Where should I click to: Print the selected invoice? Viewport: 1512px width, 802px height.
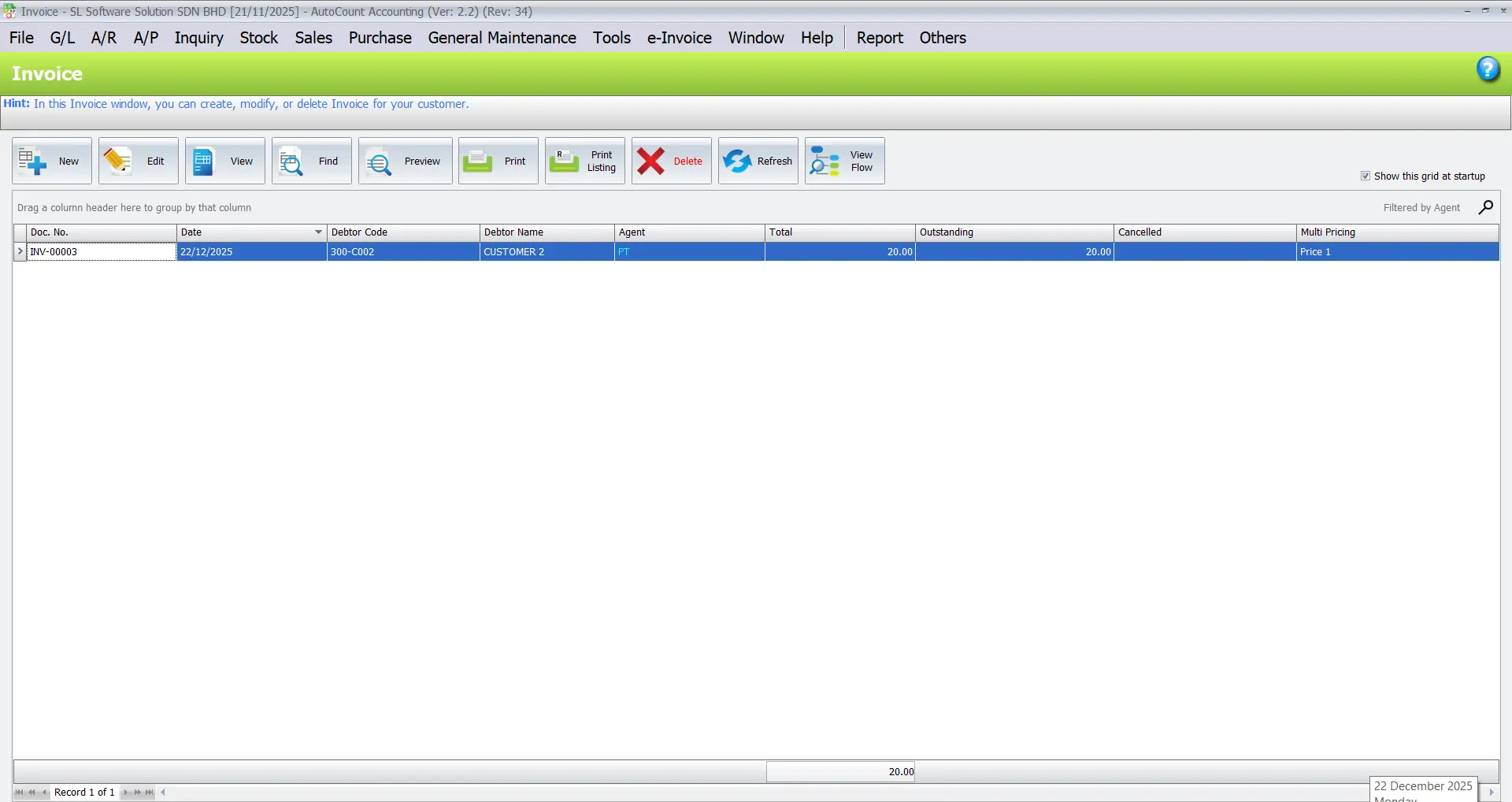pos(497,161)
